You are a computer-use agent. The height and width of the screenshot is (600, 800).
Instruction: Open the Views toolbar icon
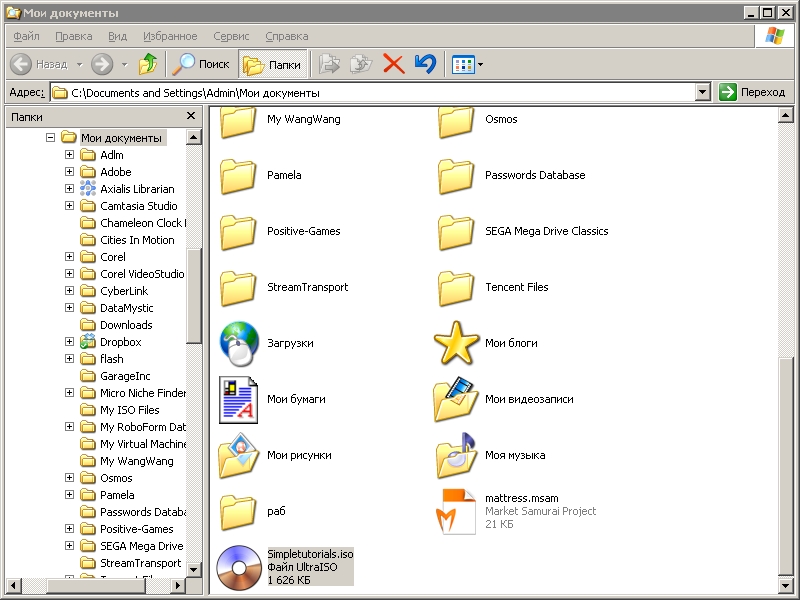coord(463,65)
